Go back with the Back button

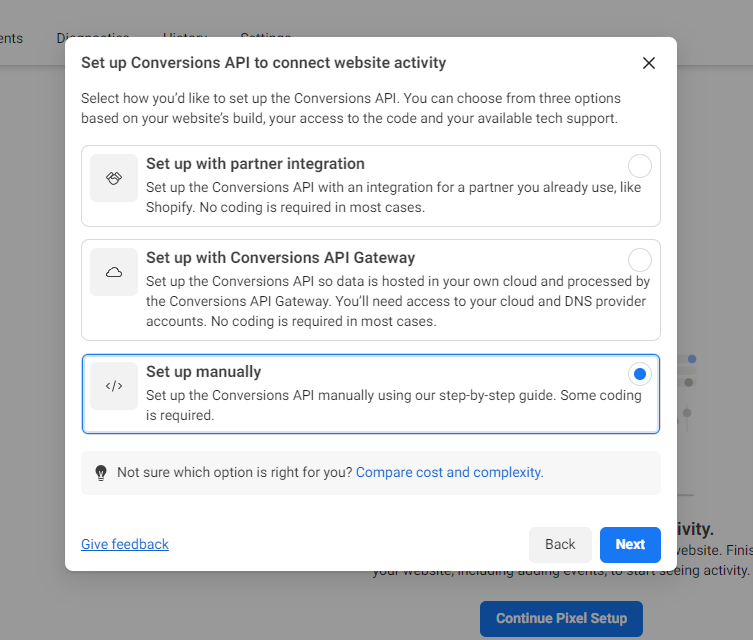pyautogui.click(x=560, y=544)
